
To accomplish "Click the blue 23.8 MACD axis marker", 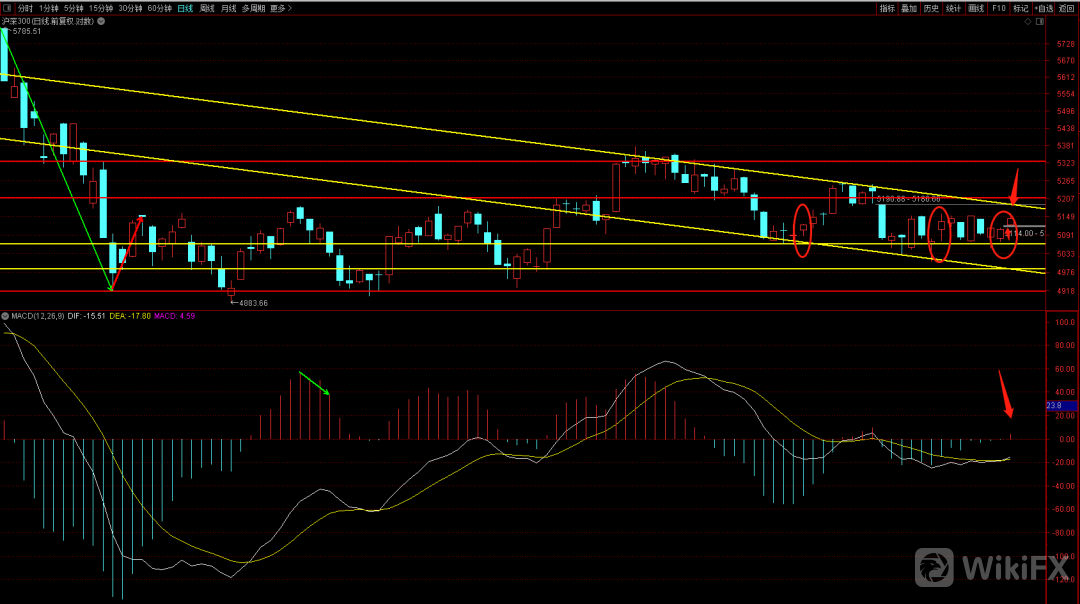I will pyautogui.click(x=1053, y=405).
